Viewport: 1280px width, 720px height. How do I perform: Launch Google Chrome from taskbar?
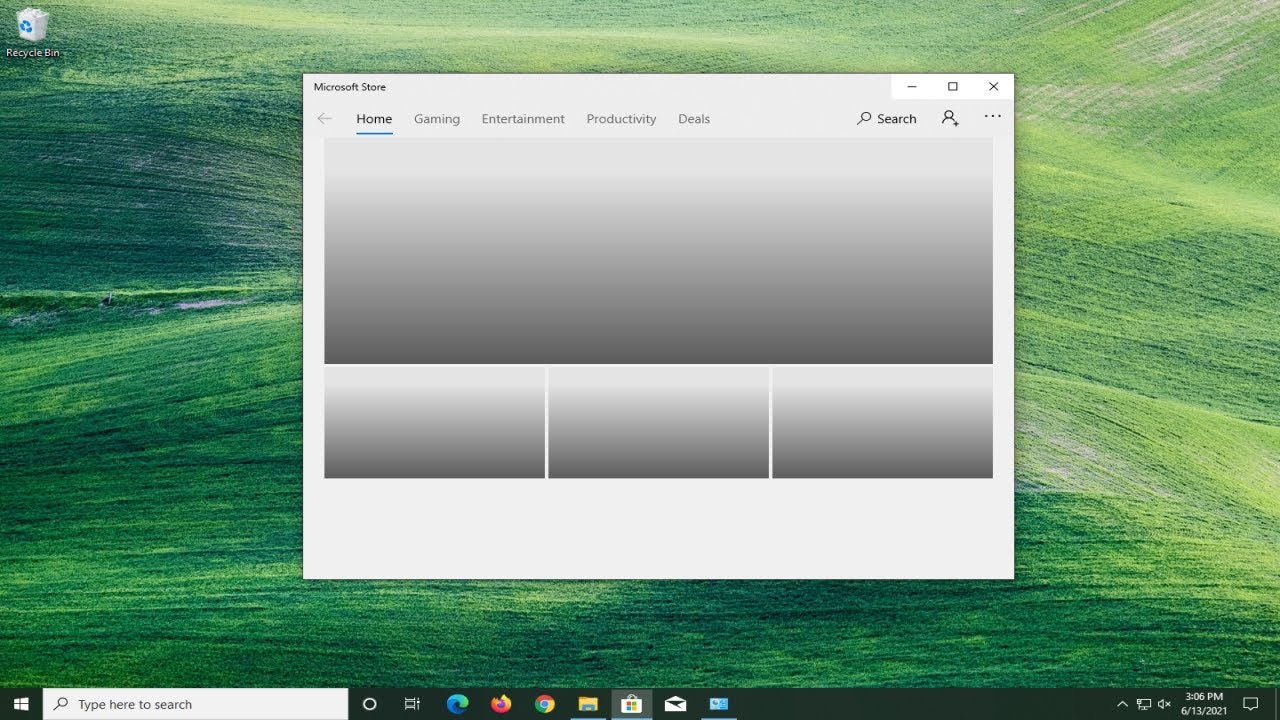click(544, 704)
